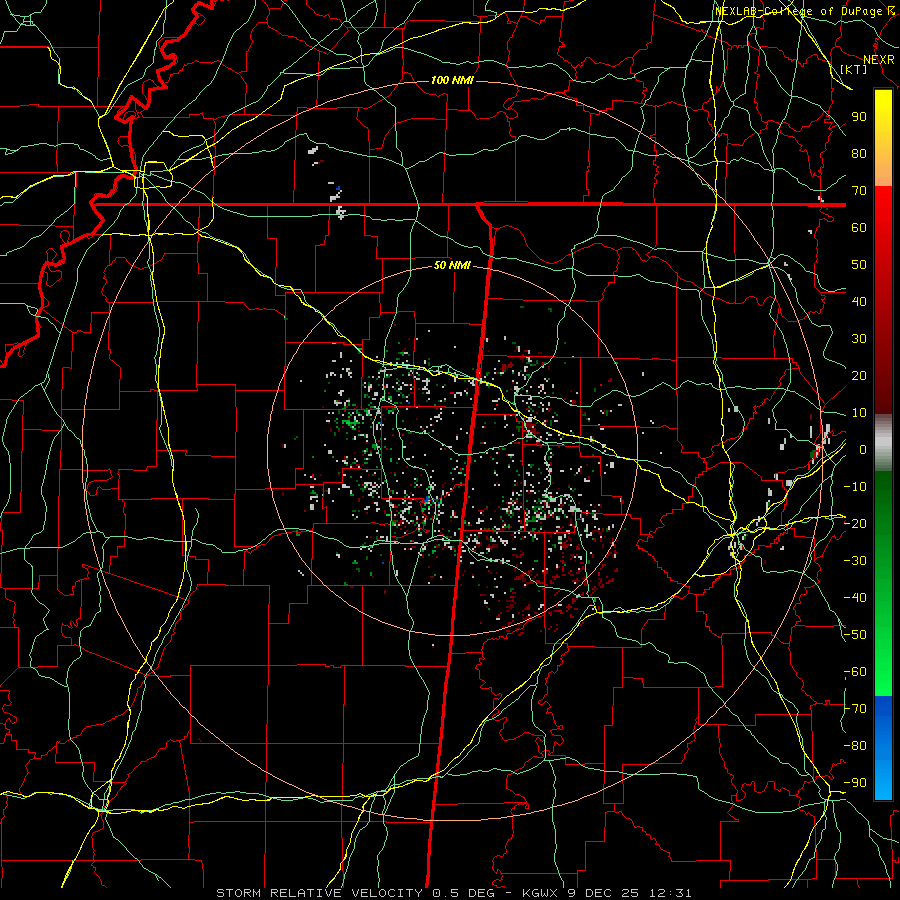This screenshot has height=900, width=900.
Task: Click the -20 value on velocity scale
Action: point(855,523)
